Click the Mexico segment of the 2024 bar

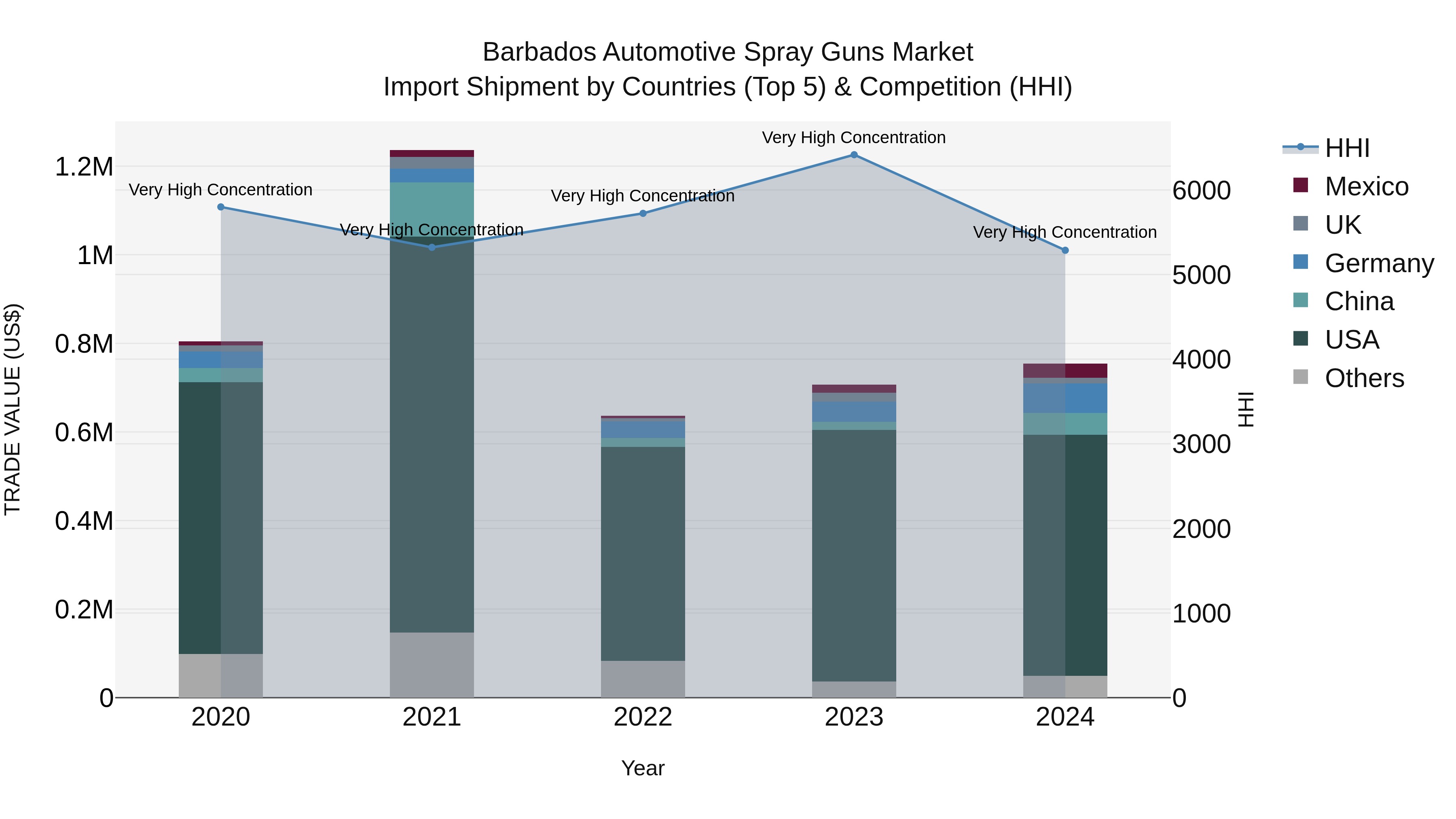[x=1065, y=371]
